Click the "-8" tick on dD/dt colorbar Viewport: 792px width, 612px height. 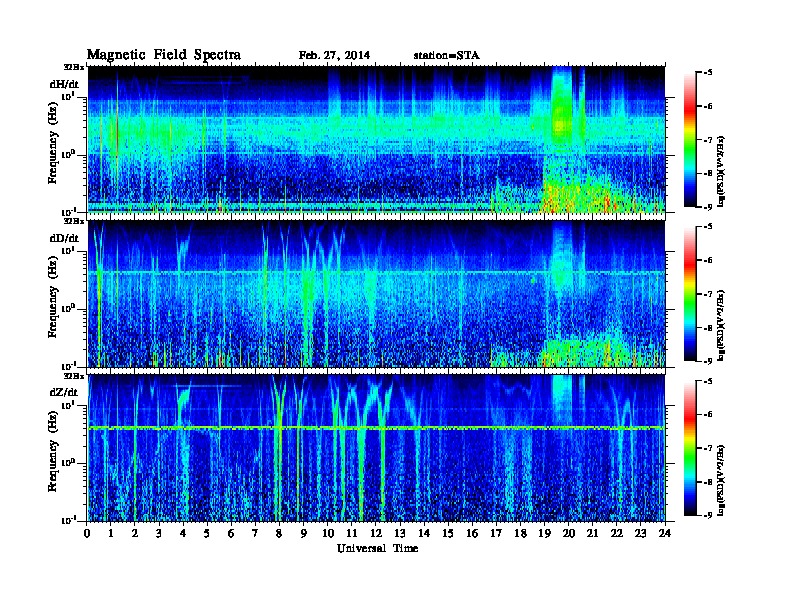(708, 327)
